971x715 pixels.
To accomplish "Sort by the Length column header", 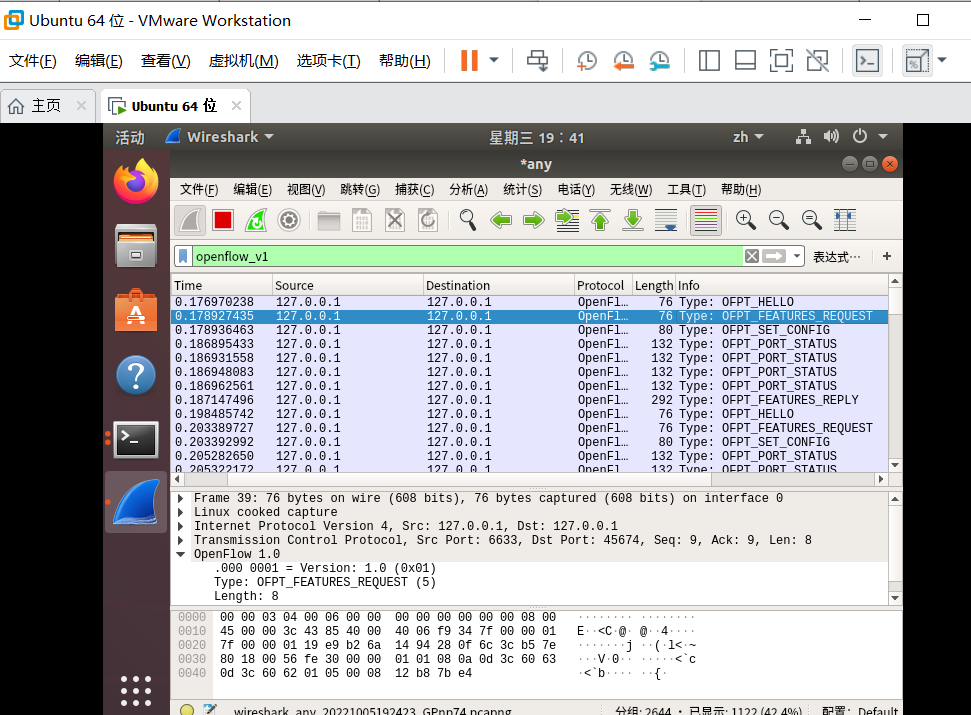I will click(653, 285).
